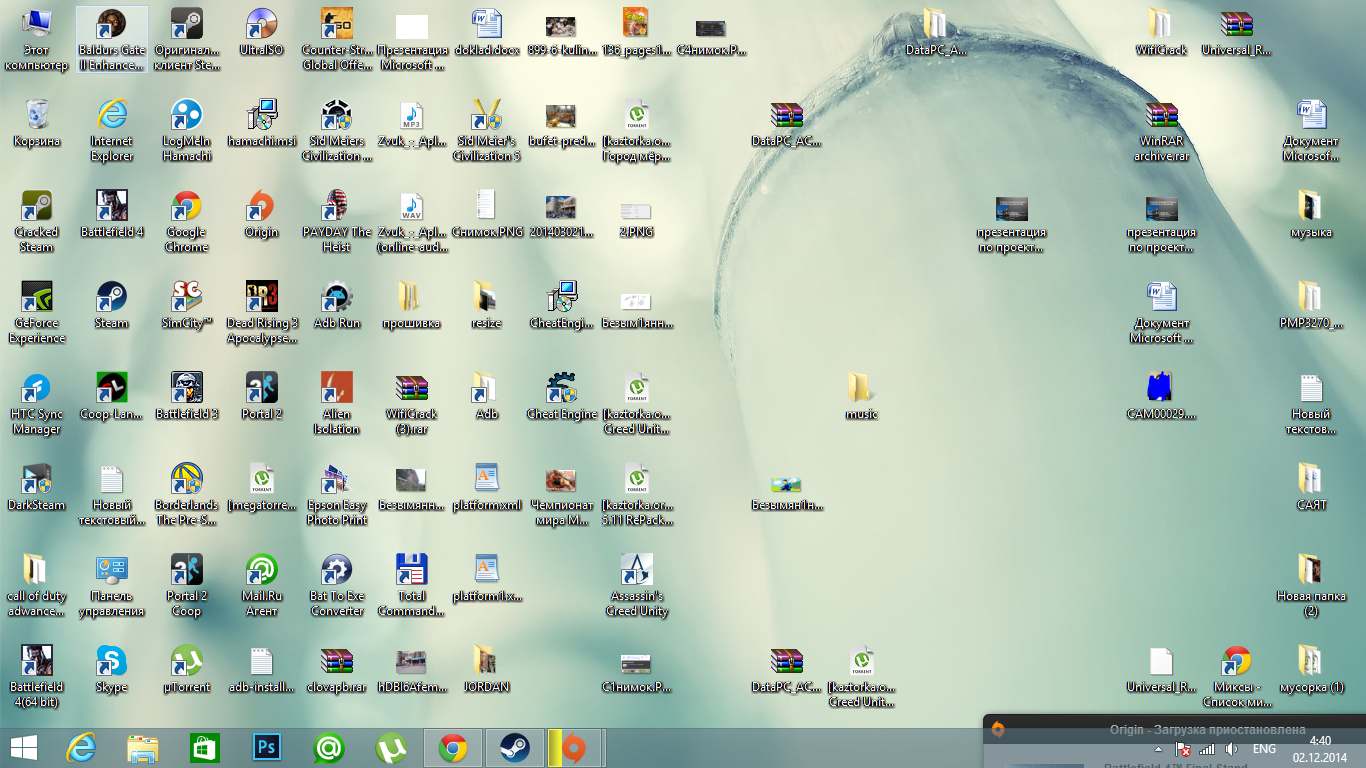Open hamachi.msi installer file
Screen dimensions: 1366x768
(x=262, y=123)
